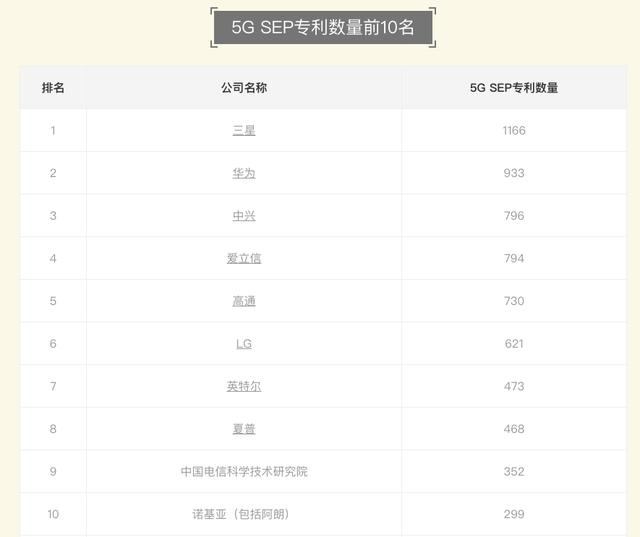Image resolution: width=640 pixels, height=537 pixels.
Task: Click the 352 patent count cell
Action: pyautogui.click(x=514, y=471)
